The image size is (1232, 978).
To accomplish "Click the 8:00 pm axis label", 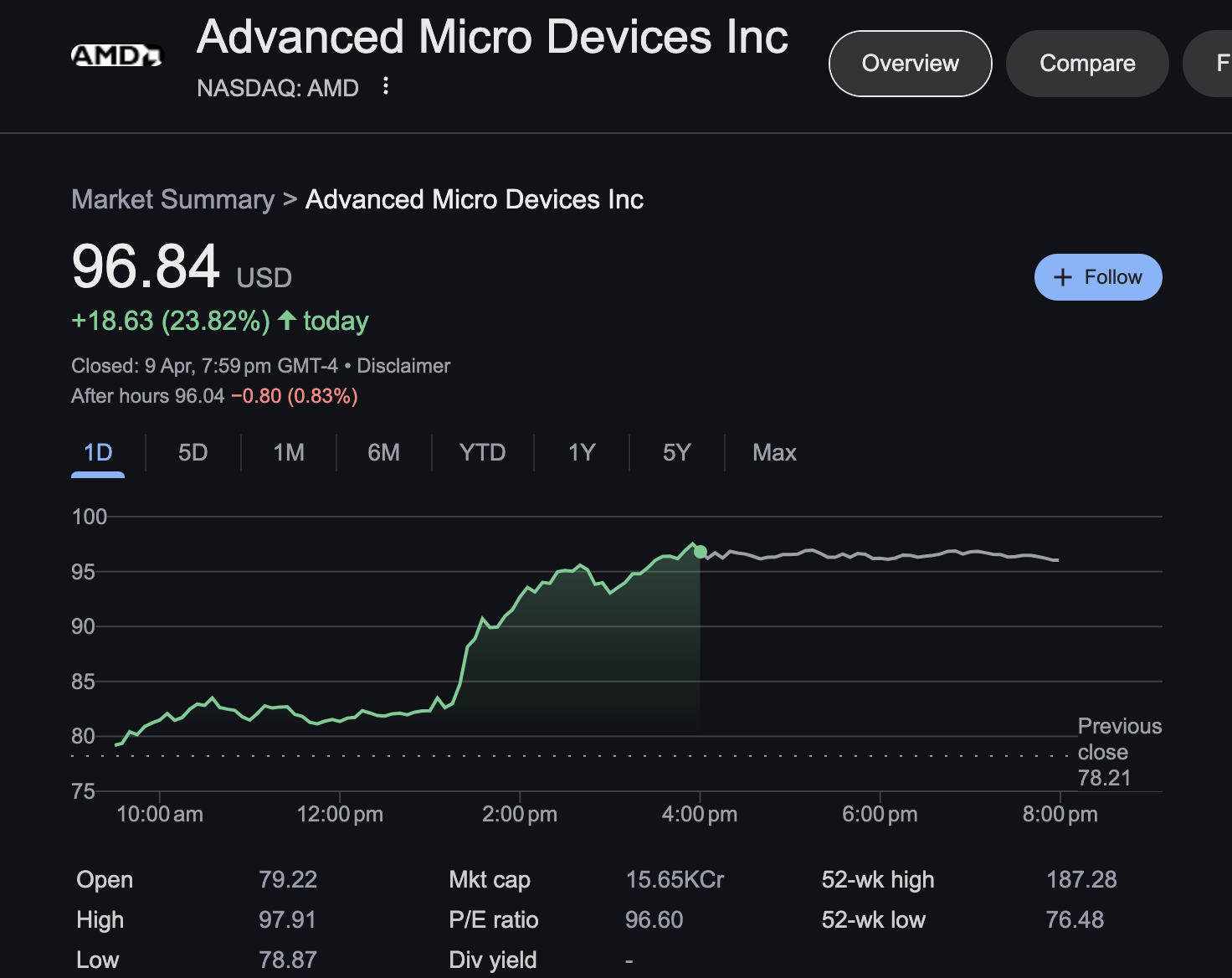I will (x=1060, y=814).
